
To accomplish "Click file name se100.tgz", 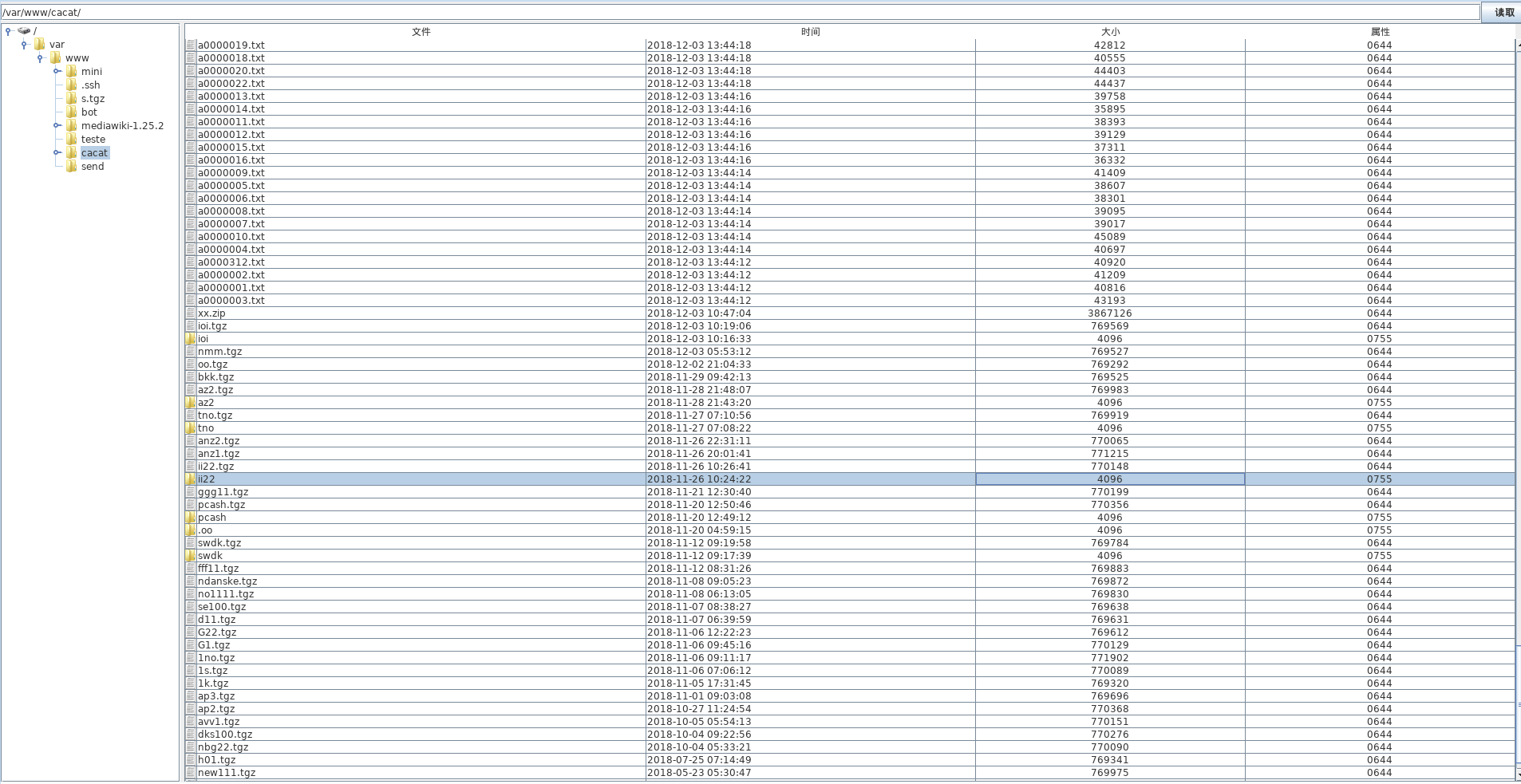I will point(222,607).
